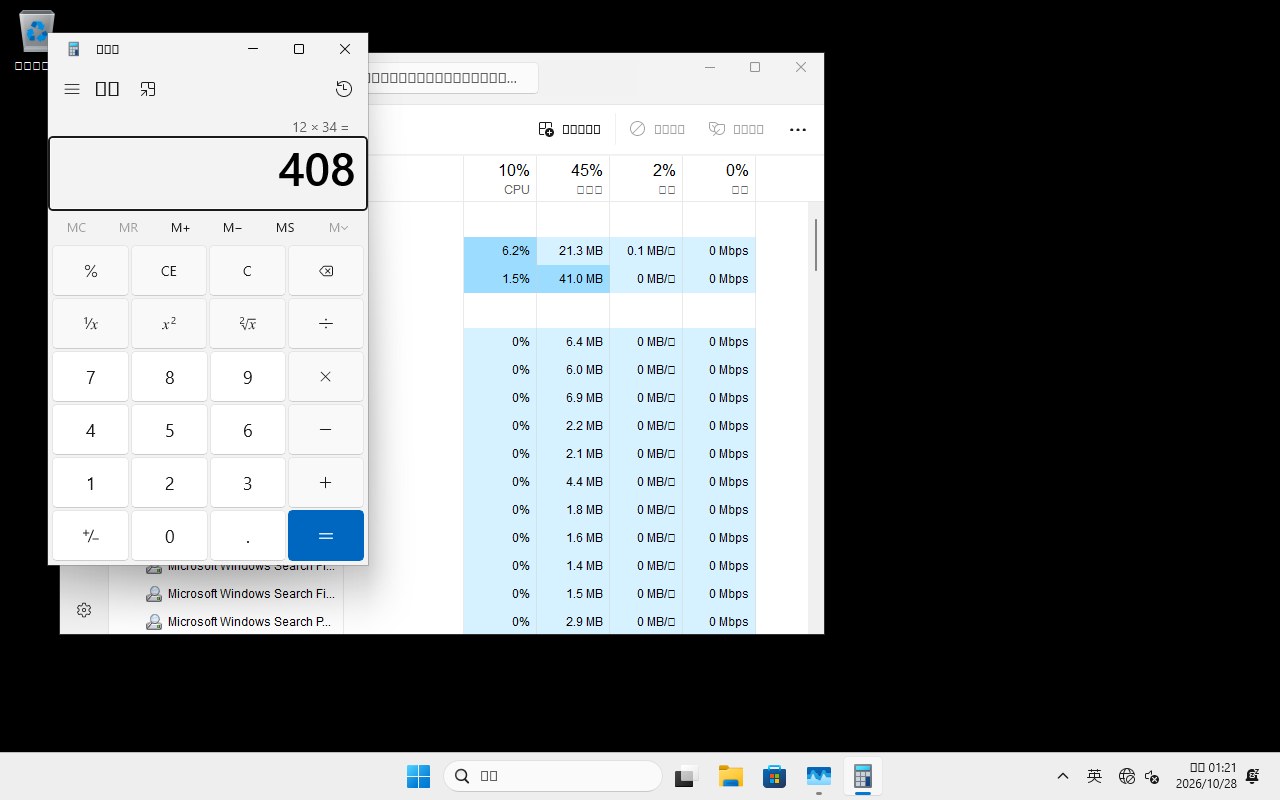
Task: Click the multiply operator key
Action: (x=326, y=377)
